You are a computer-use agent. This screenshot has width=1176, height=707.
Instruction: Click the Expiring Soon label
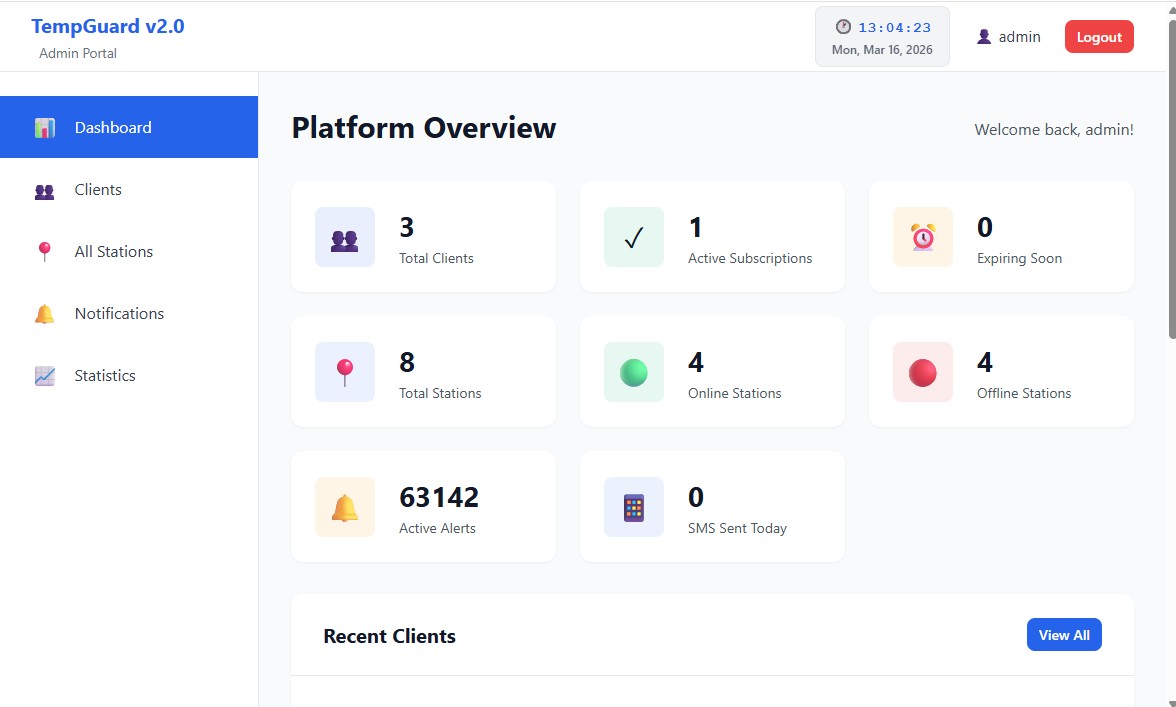tap(1019, 258)
